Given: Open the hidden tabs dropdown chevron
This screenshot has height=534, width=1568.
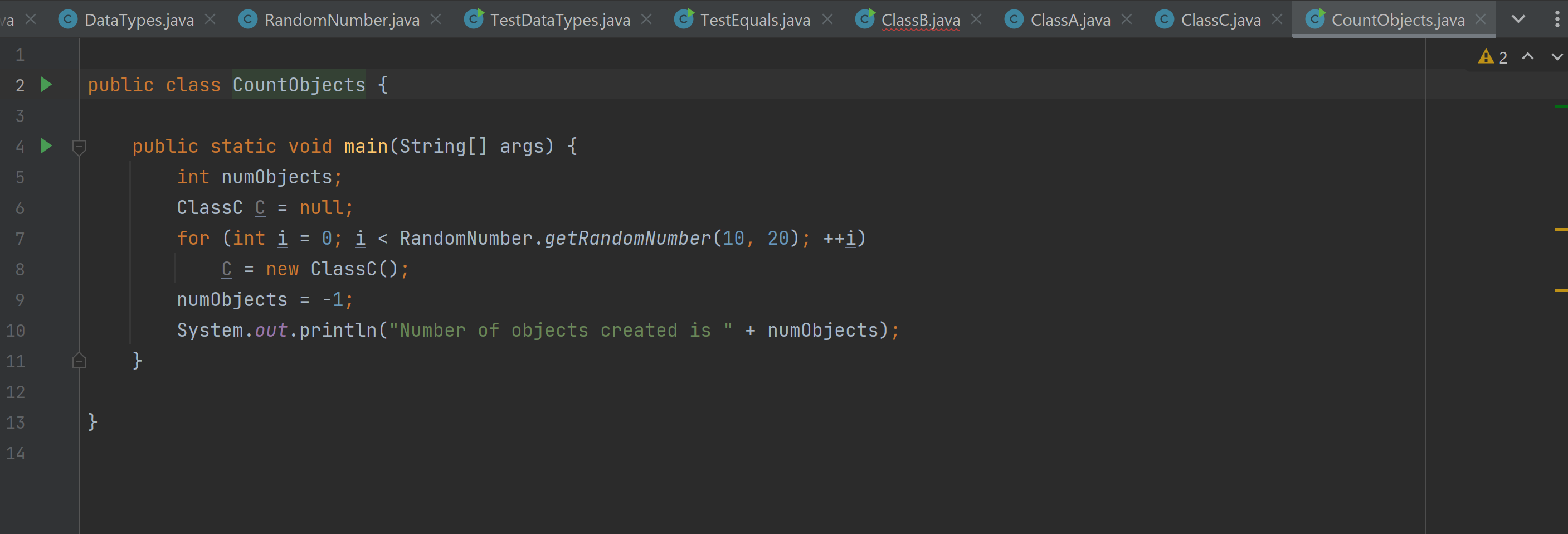Looking at the screenshot, I should pyautogui.click(x=1519, y=19).
